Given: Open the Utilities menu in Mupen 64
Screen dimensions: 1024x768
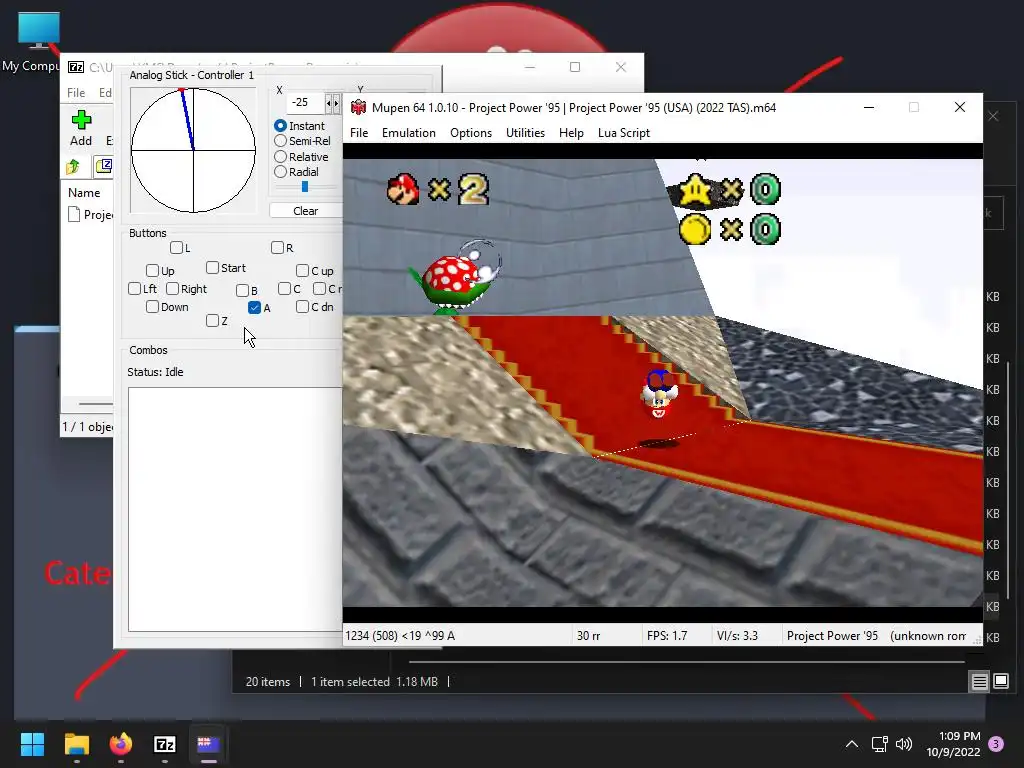Looking at the screenshot, I should click(x=525, y=133).
